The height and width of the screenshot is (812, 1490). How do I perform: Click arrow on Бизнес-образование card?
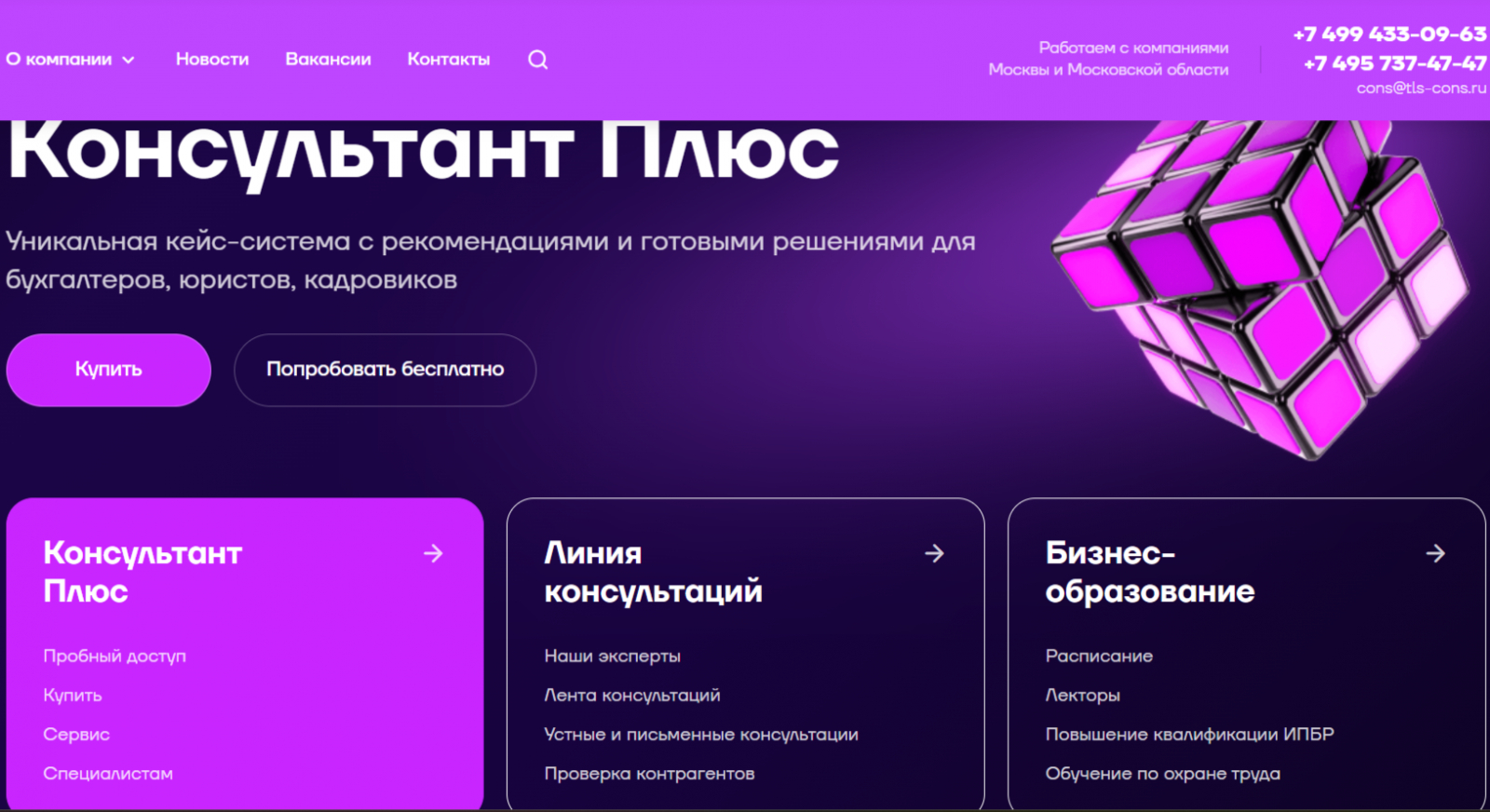click(1435, 553)
